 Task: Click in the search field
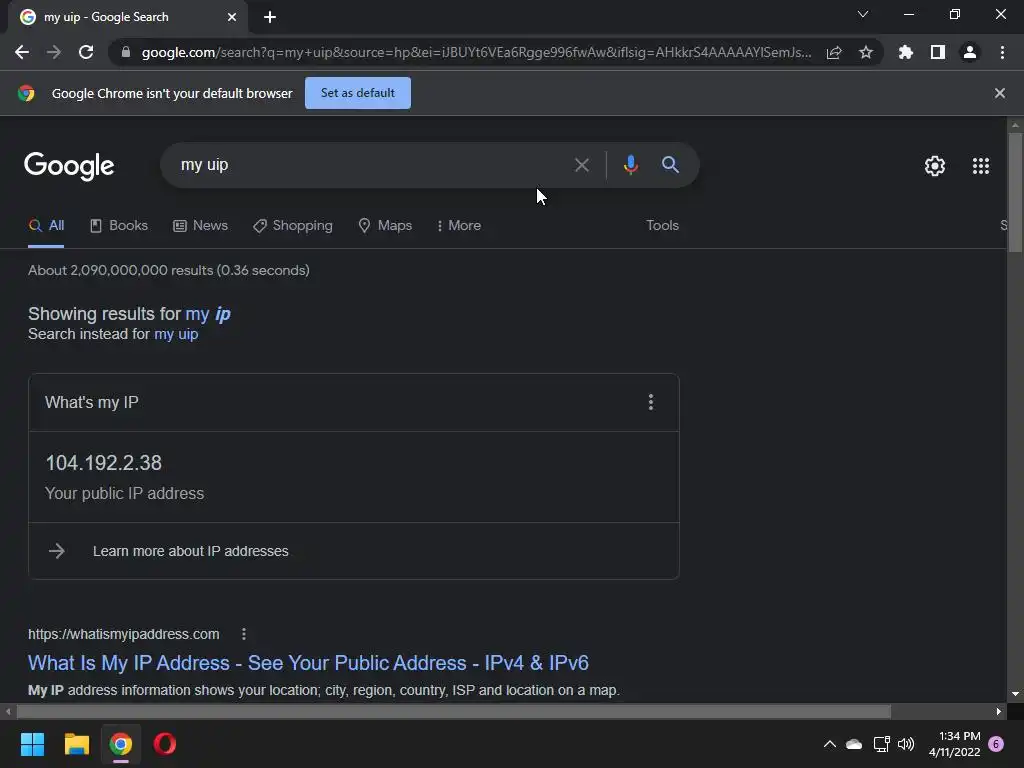pos(366,165)
